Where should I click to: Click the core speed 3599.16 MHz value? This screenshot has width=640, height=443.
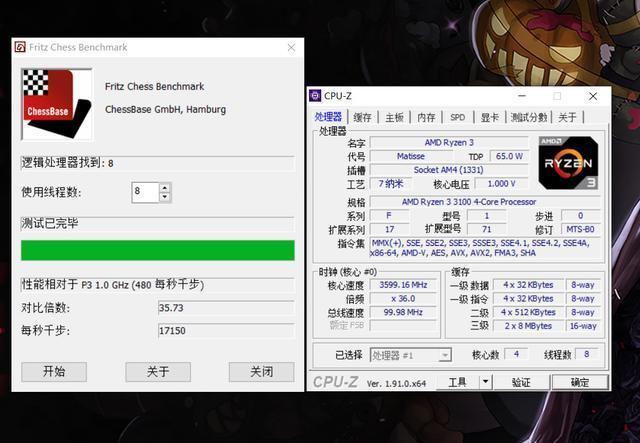point(403,285)
